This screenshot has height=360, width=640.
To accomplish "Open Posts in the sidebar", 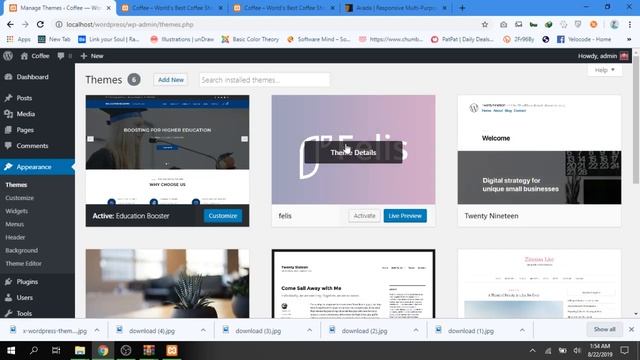I will click(x=24, y=98).
